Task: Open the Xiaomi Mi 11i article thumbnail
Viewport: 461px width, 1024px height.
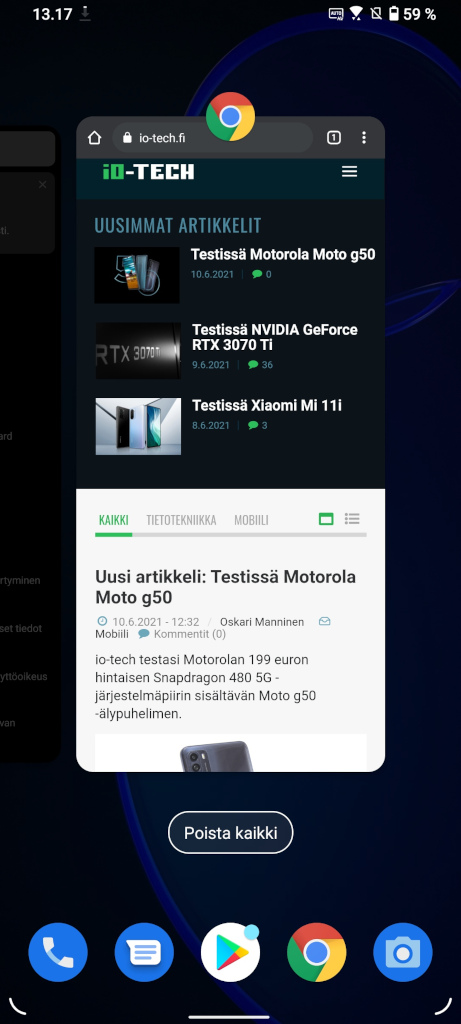Action: (x=138, y=426)
